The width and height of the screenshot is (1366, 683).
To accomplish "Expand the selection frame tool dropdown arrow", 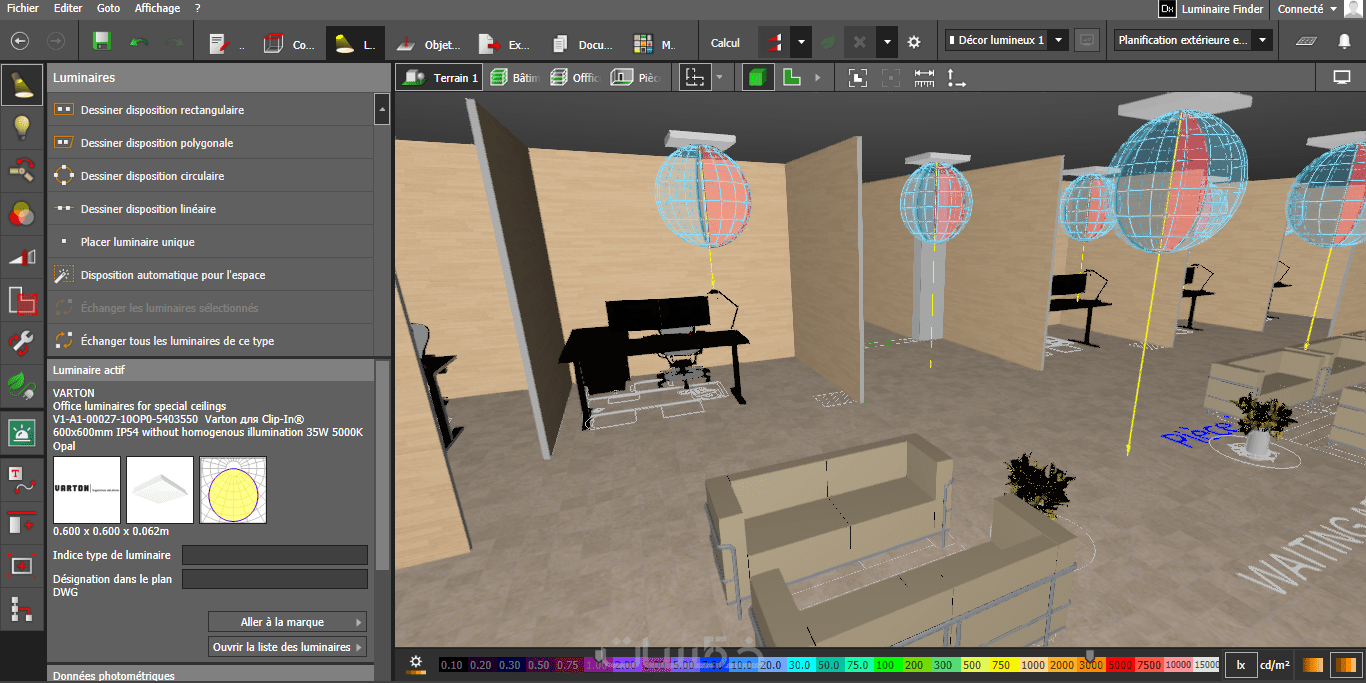I will point(719,77).
